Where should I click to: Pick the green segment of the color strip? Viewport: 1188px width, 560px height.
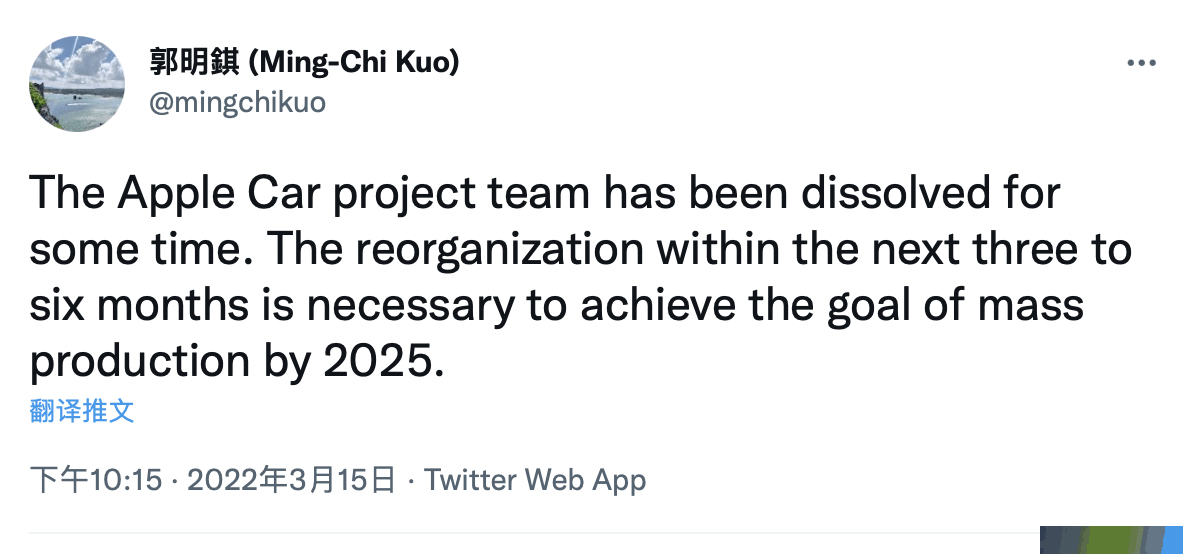(x=1108, y=540)
